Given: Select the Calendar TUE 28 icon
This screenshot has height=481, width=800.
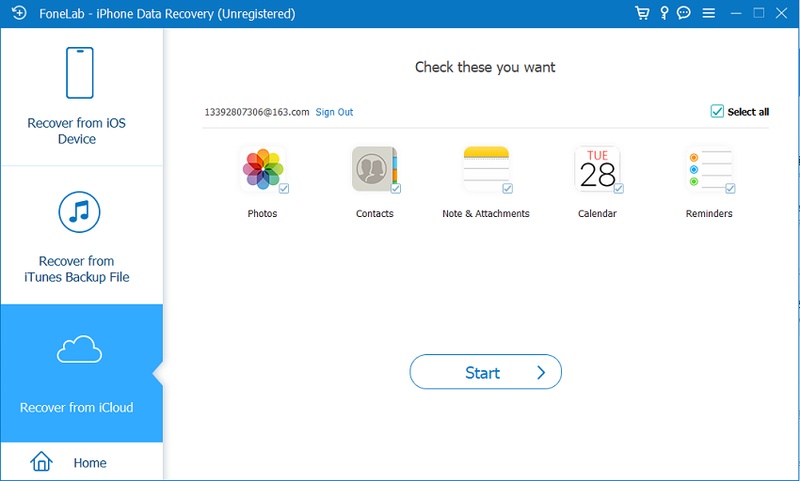Looking at the screenshot, I should click(597, 169).
